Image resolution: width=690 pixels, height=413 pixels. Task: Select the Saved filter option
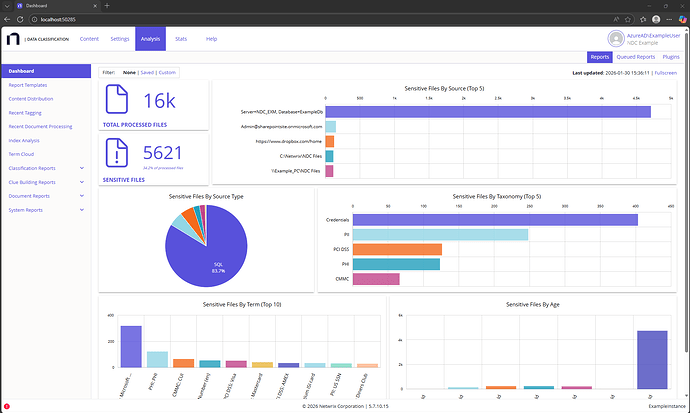tap(147, 72)
